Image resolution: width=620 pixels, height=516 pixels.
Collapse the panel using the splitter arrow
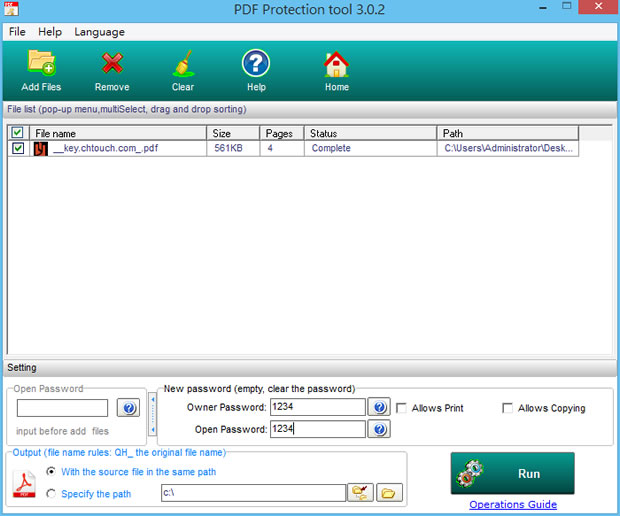click(x=153, y=414)
